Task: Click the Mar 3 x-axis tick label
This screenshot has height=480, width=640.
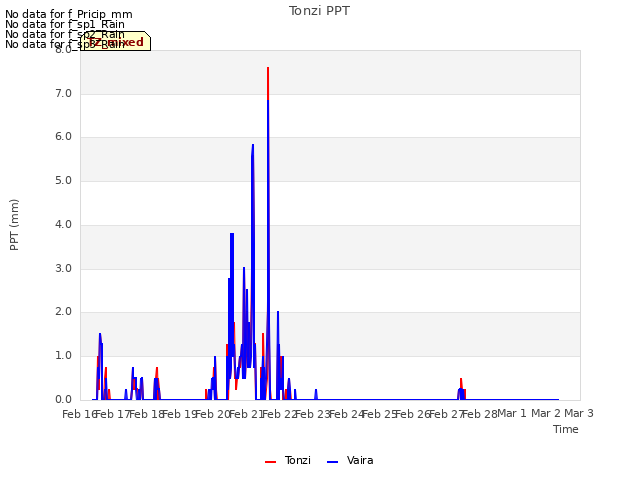Action: coord(579,413)
